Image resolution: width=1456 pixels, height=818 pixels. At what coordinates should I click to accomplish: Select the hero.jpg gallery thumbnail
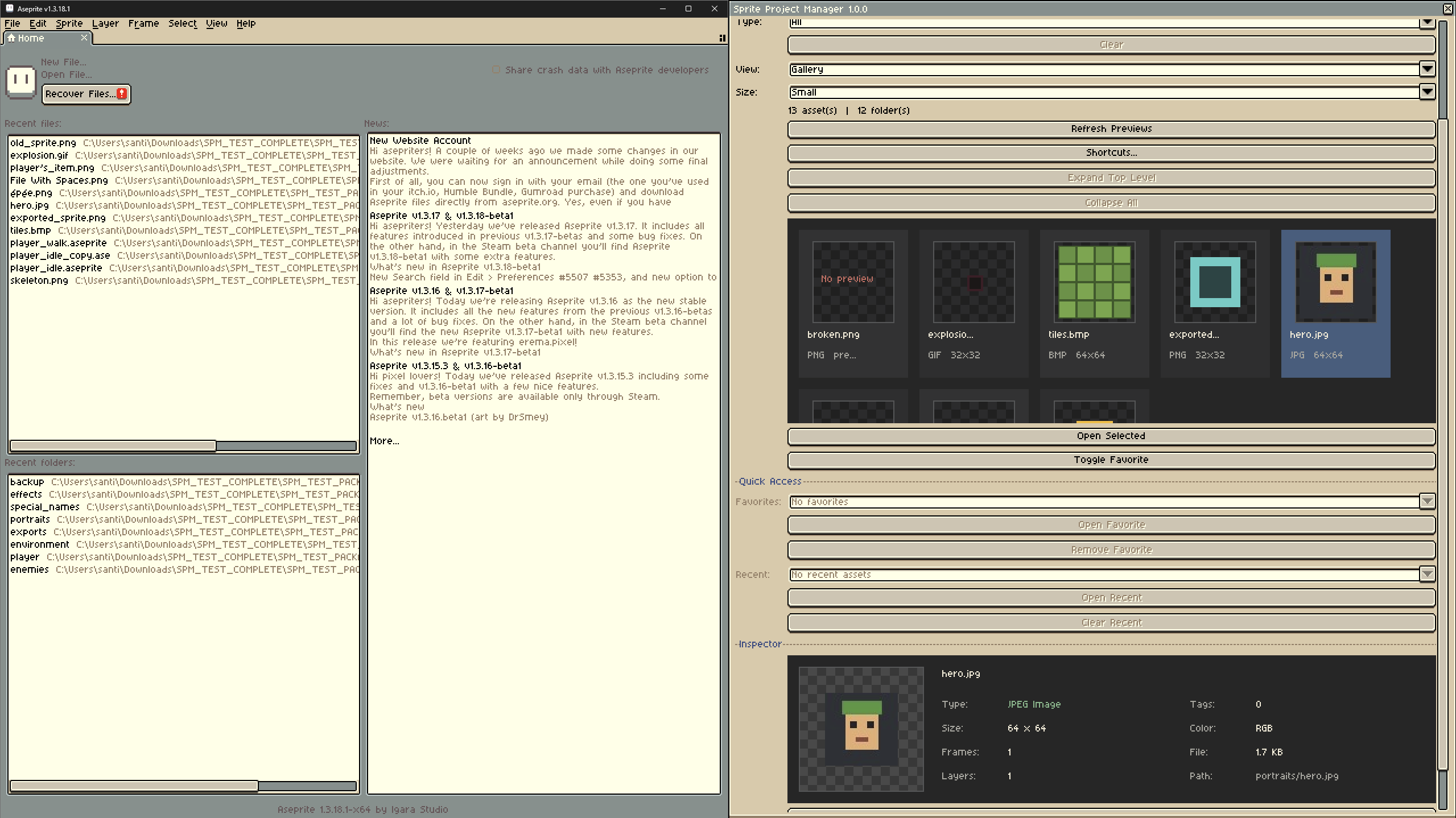pyautogui.click(x=1335, y=304)
